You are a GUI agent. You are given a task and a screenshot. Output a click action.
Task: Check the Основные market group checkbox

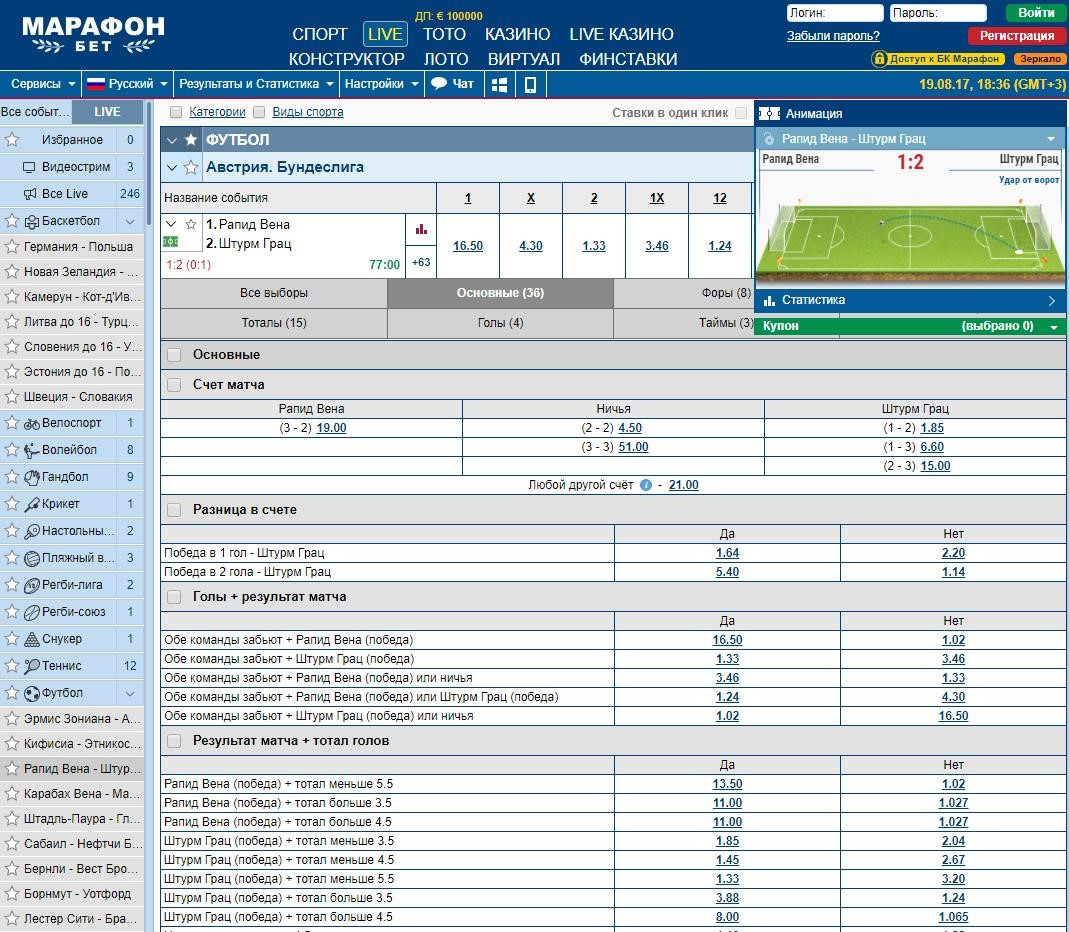[x=175, y=355]
